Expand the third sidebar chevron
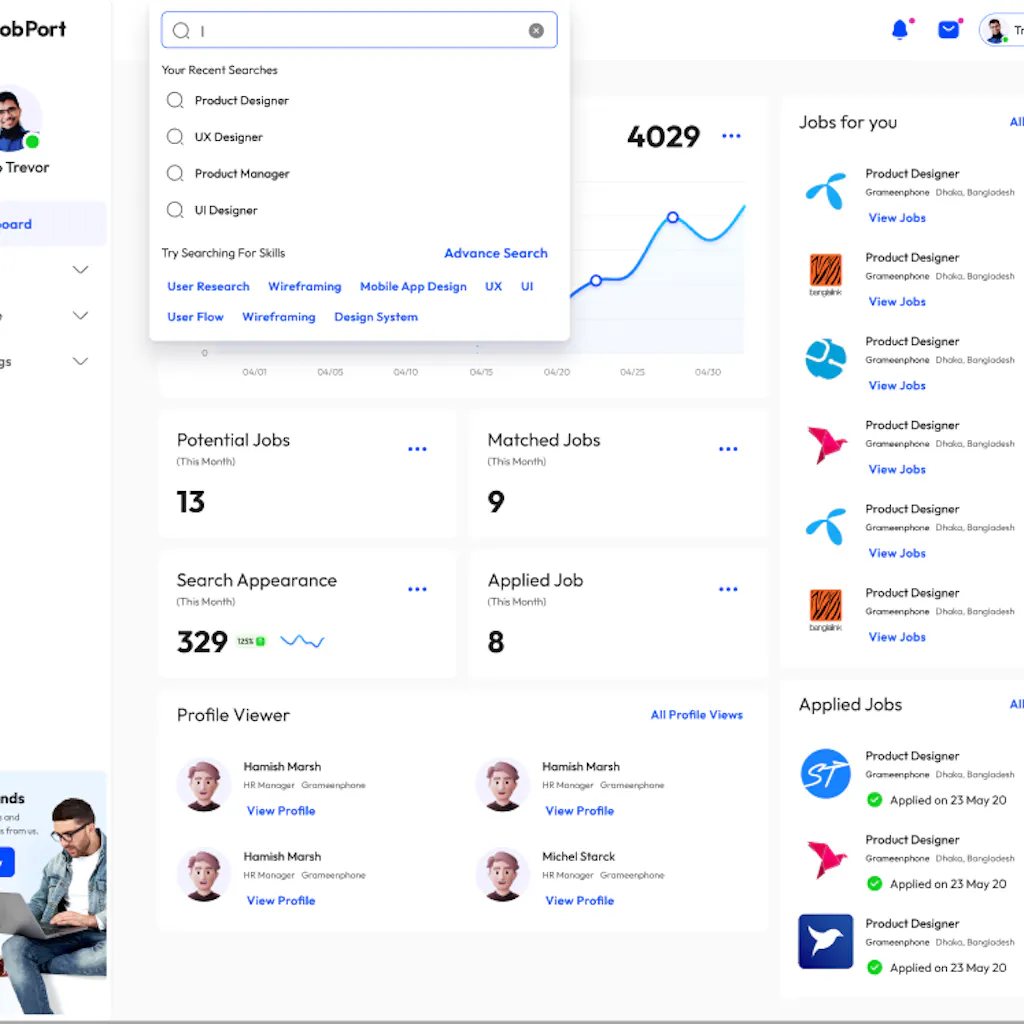The width and height of the screenshot is (1024, 1024). point(81,362)
